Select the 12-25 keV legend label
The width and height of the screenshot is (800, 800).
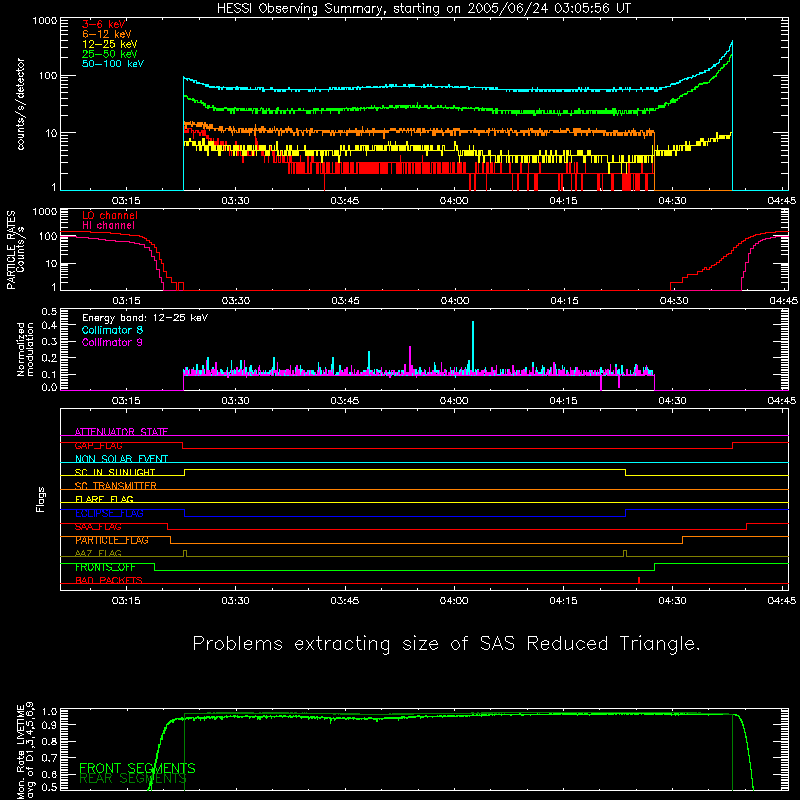click(110, 44)
